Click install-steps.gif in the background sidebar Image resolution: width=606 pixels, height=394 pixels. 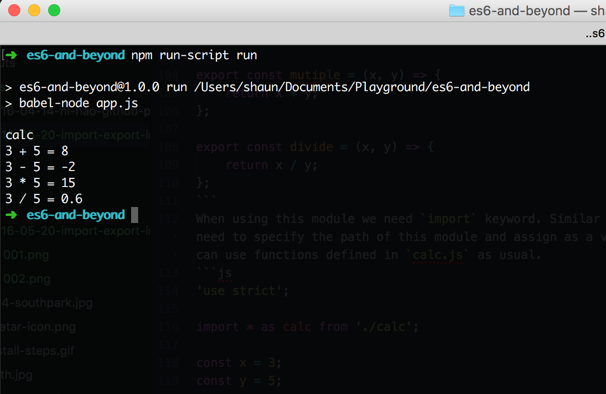coord(37,351)
